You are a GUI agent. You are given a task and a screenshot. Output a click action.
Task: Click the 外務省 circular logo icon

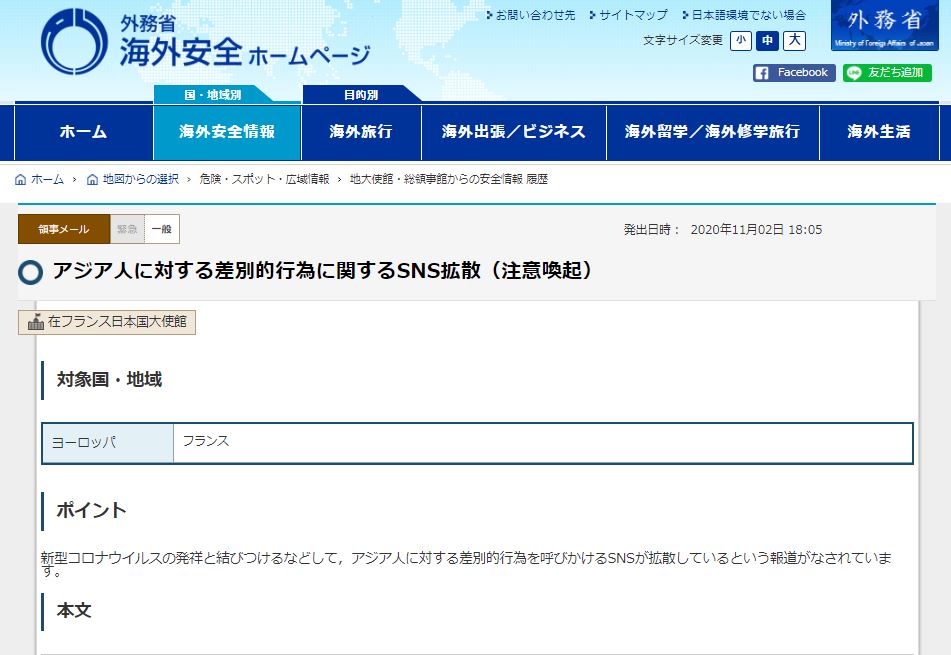pos(74,42)
